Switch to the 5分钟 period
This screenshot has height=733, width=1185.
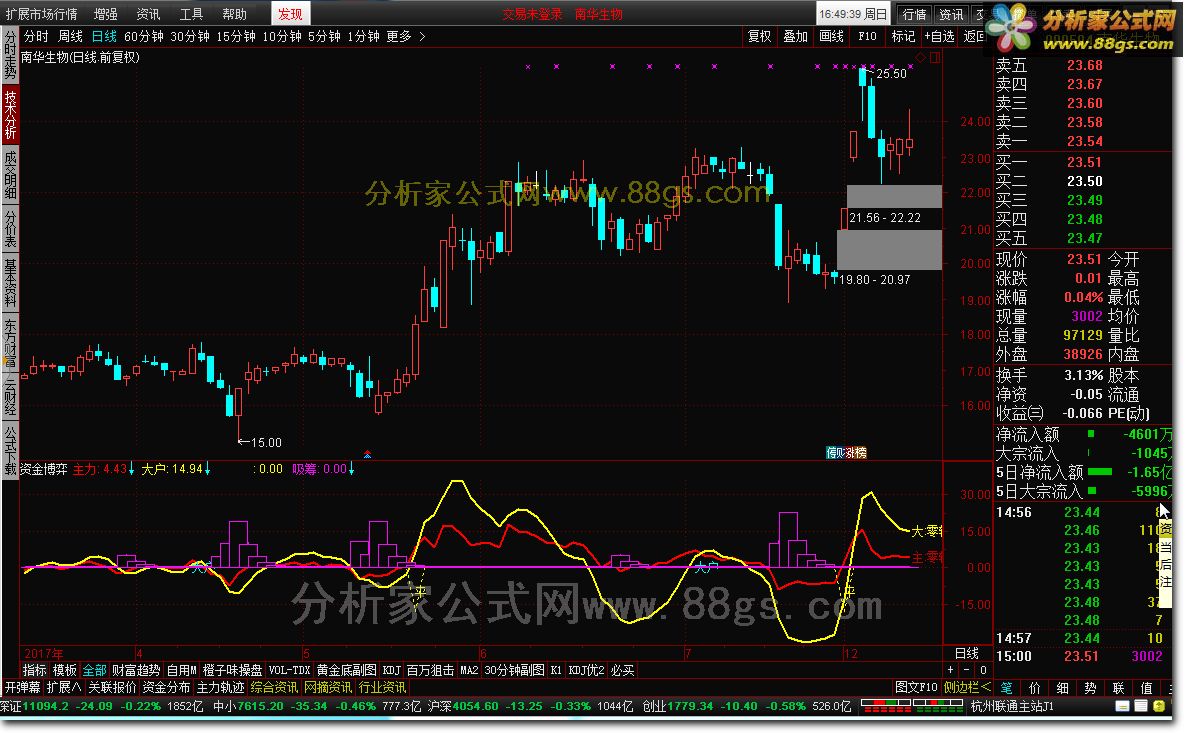pos(324,36)
